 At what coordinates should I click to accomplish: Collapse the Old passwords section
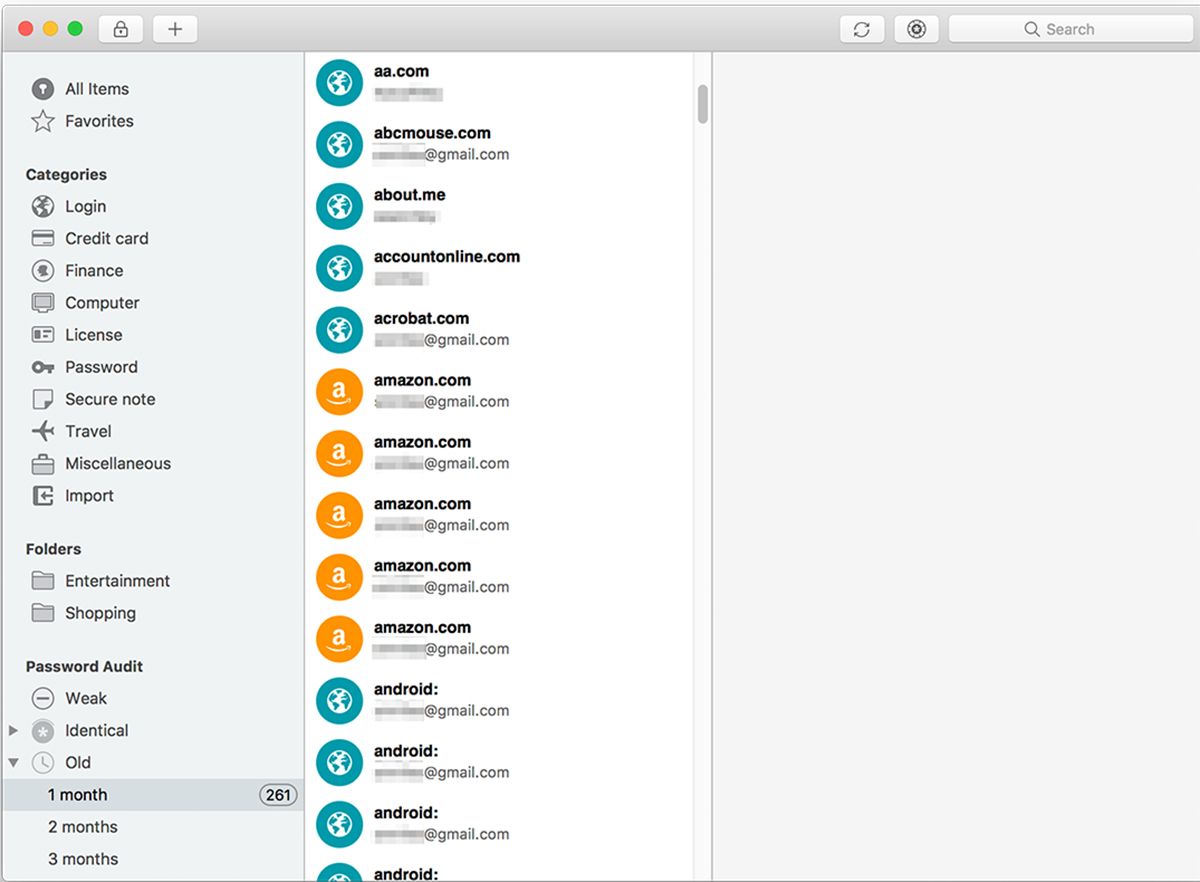click(x=14, y=762)
